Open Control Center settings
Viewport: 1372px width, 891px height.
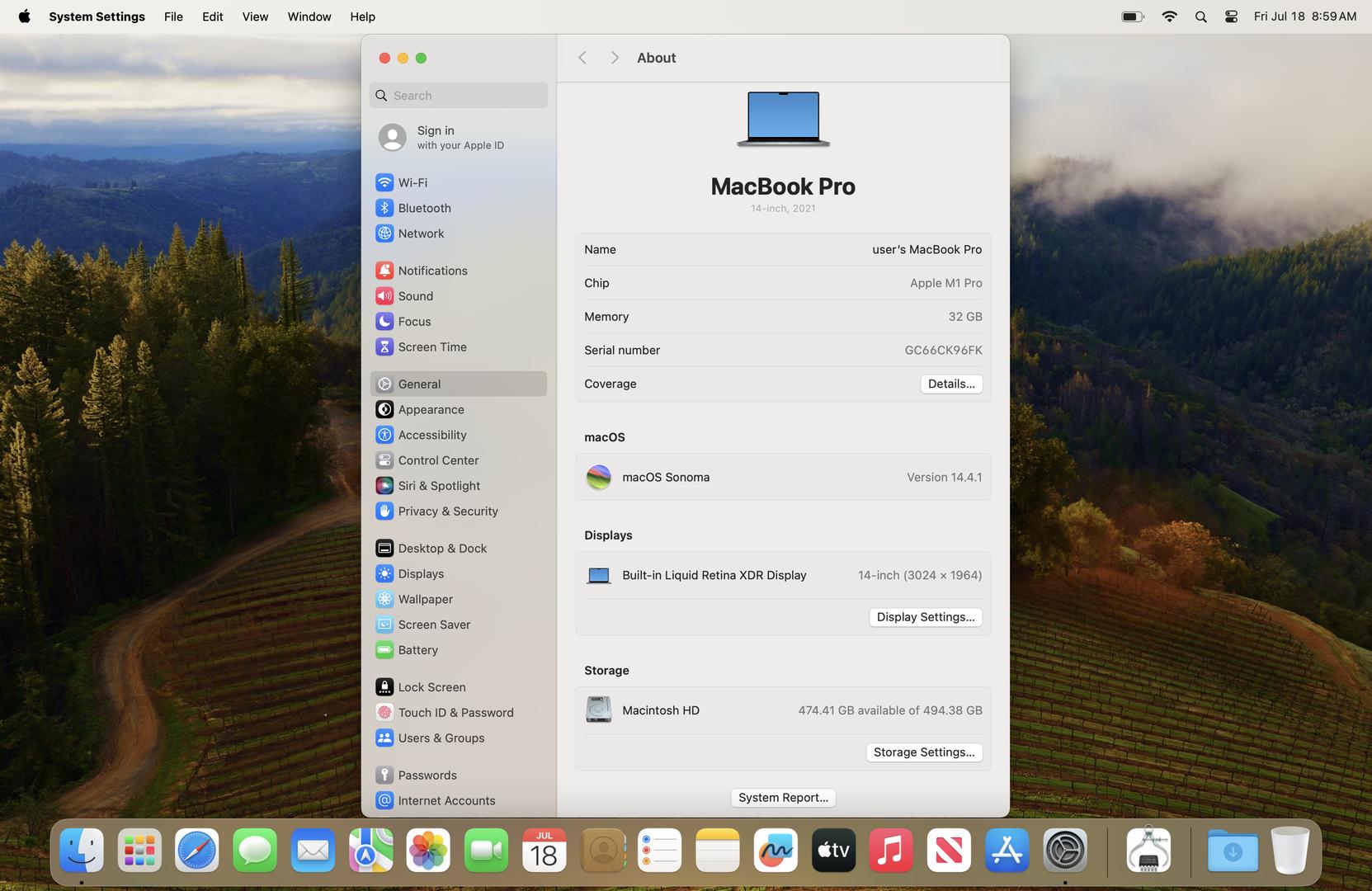point(458,460)
